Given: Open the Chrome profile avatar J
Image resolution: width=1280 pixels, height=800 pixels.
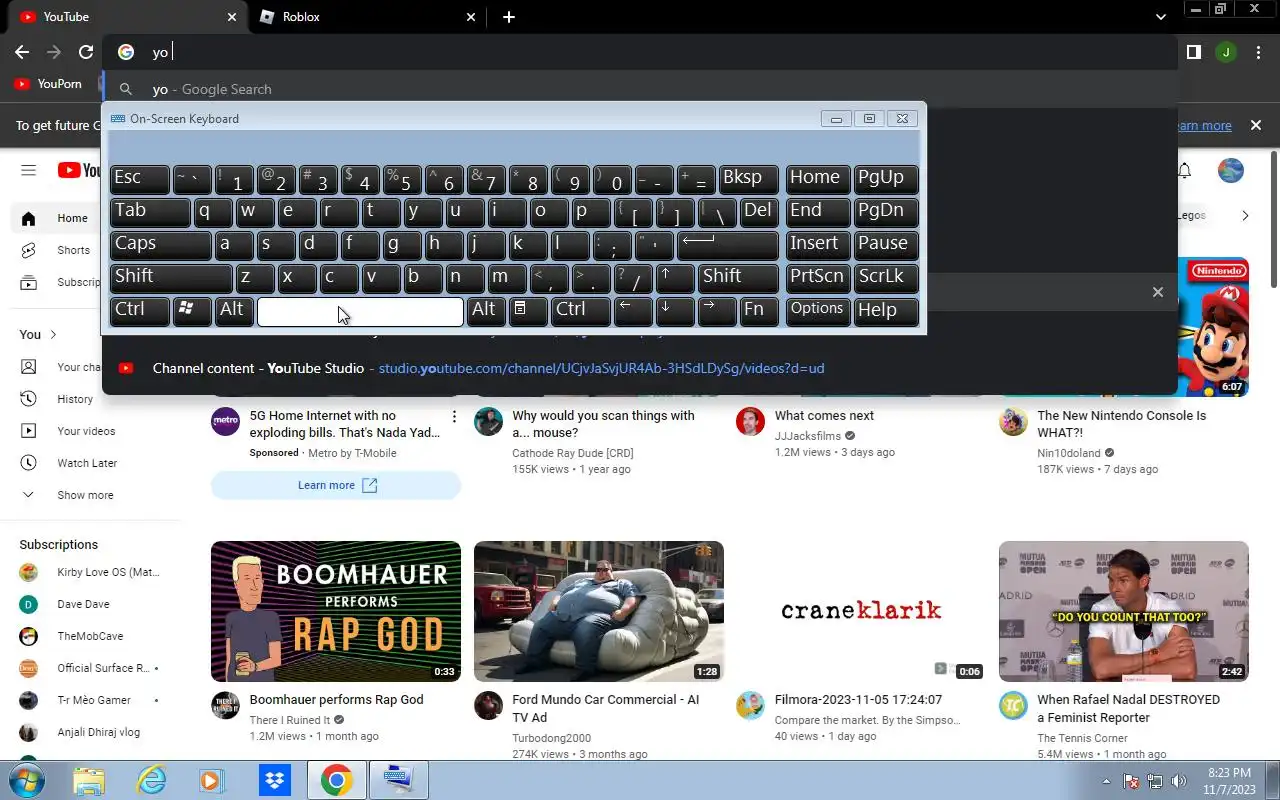Looking at the screenshot, I should tap(1226, 52).
